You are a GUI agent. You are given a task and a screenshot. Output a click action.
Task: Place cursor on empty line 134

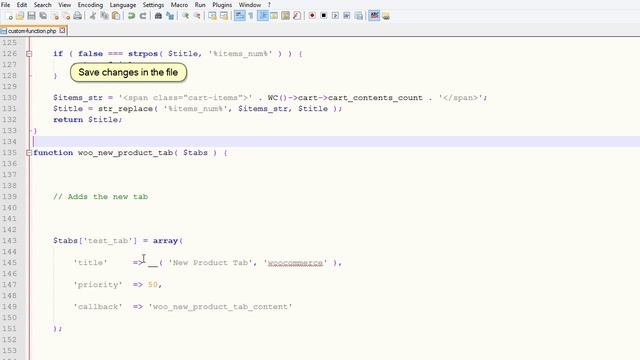(335, 142)
